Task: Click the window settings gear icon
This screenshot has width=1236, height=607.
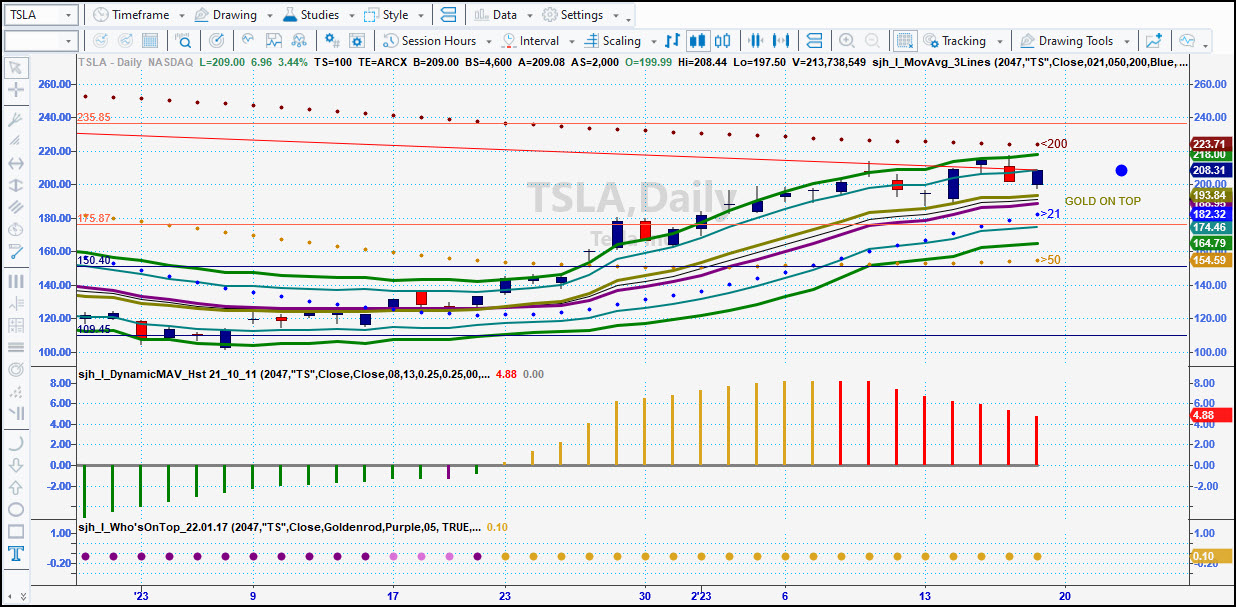Action: tap(356, 41)
